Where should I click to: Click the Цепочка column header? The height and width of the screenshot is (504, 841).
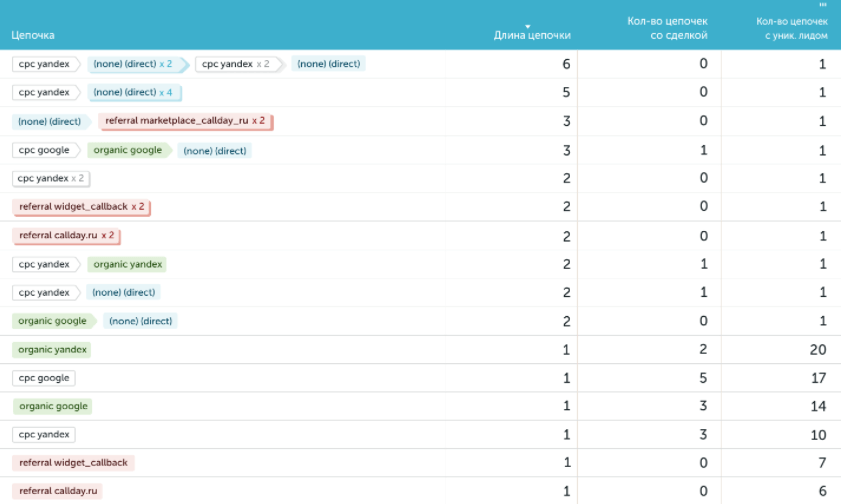[33, 35]
